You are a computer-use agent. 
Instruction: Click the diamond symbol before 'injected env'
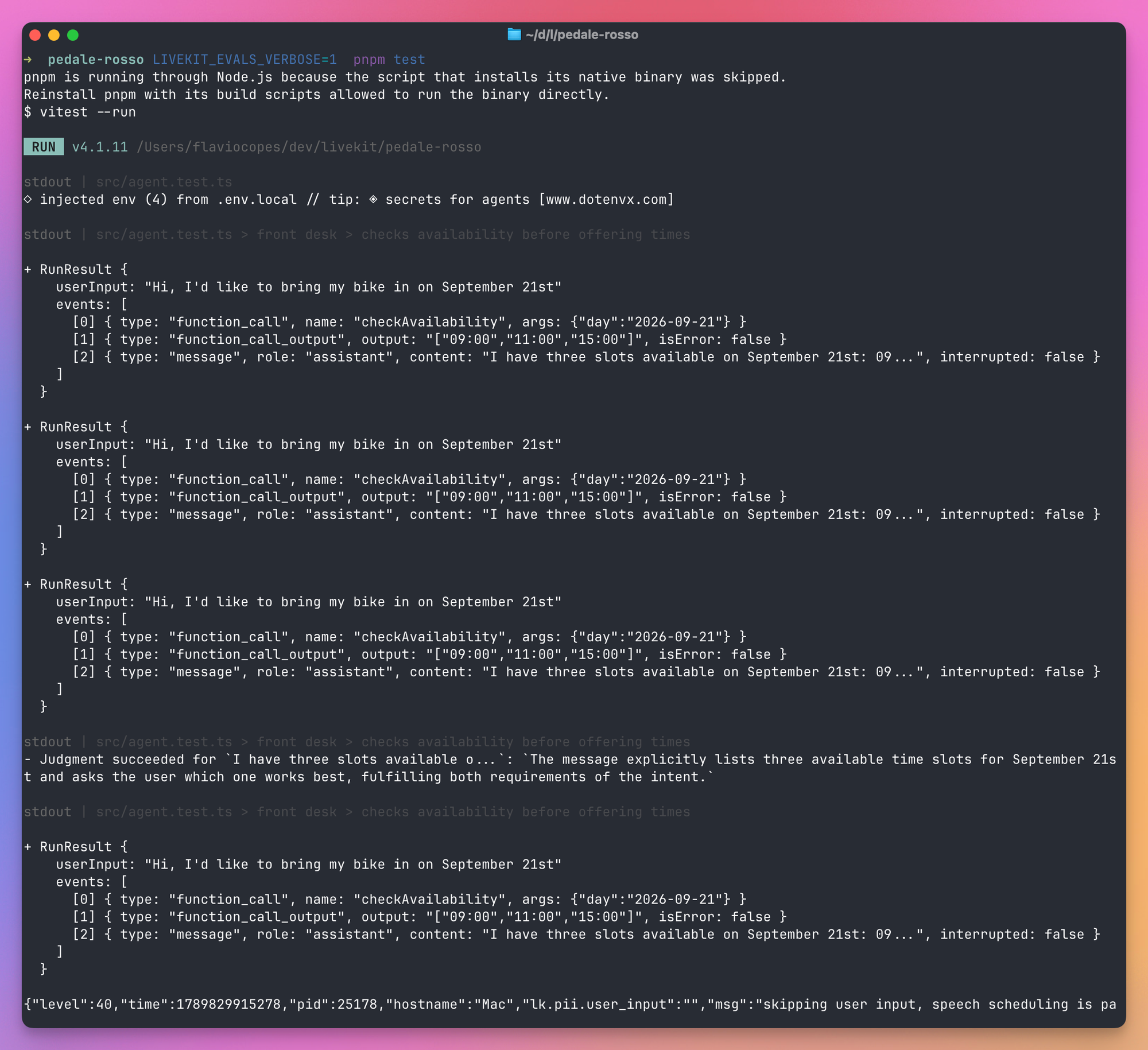[28, 199]
